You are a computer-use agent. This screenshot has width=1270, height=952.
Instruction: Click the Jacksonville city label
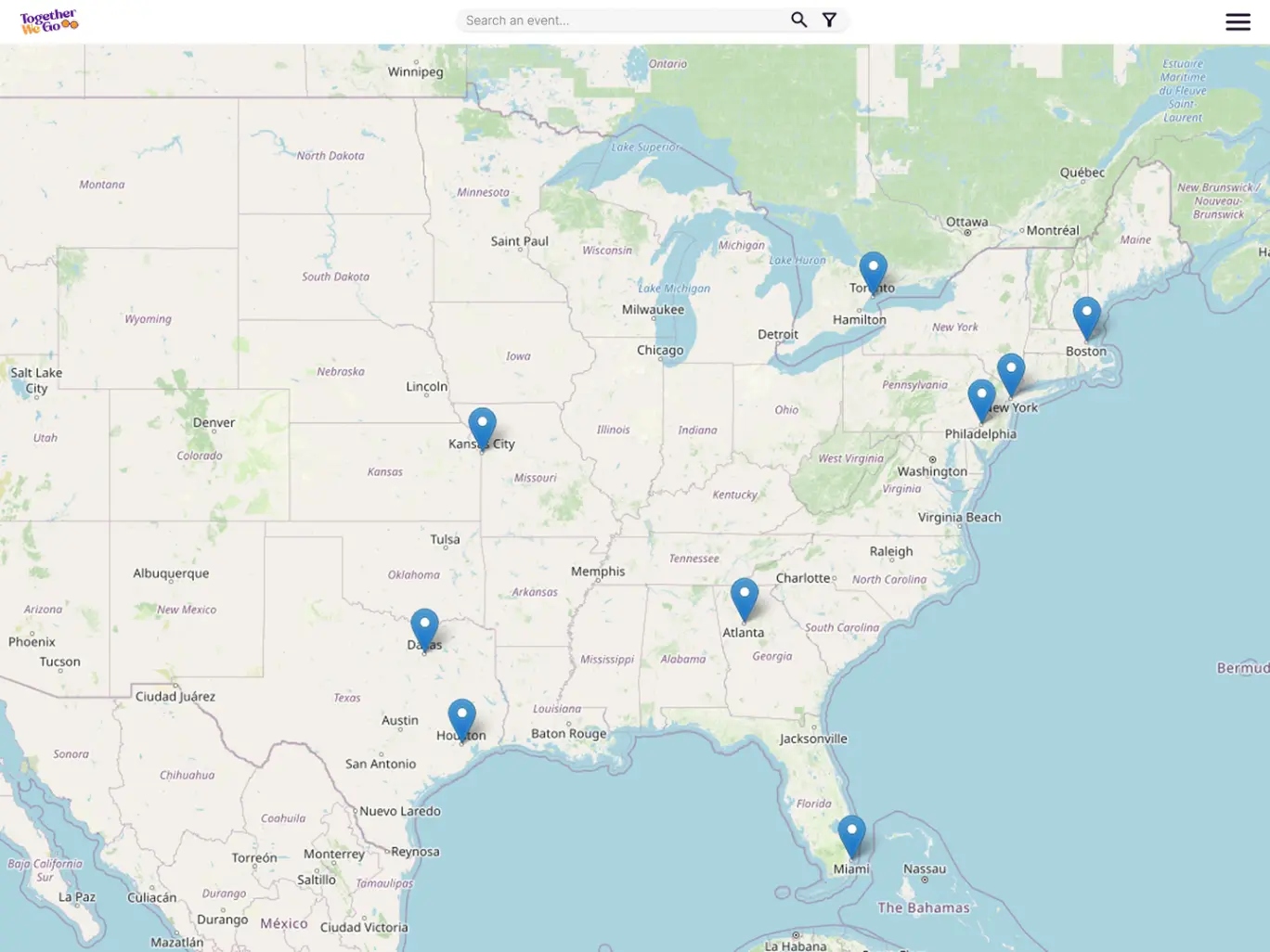[813, 740]
